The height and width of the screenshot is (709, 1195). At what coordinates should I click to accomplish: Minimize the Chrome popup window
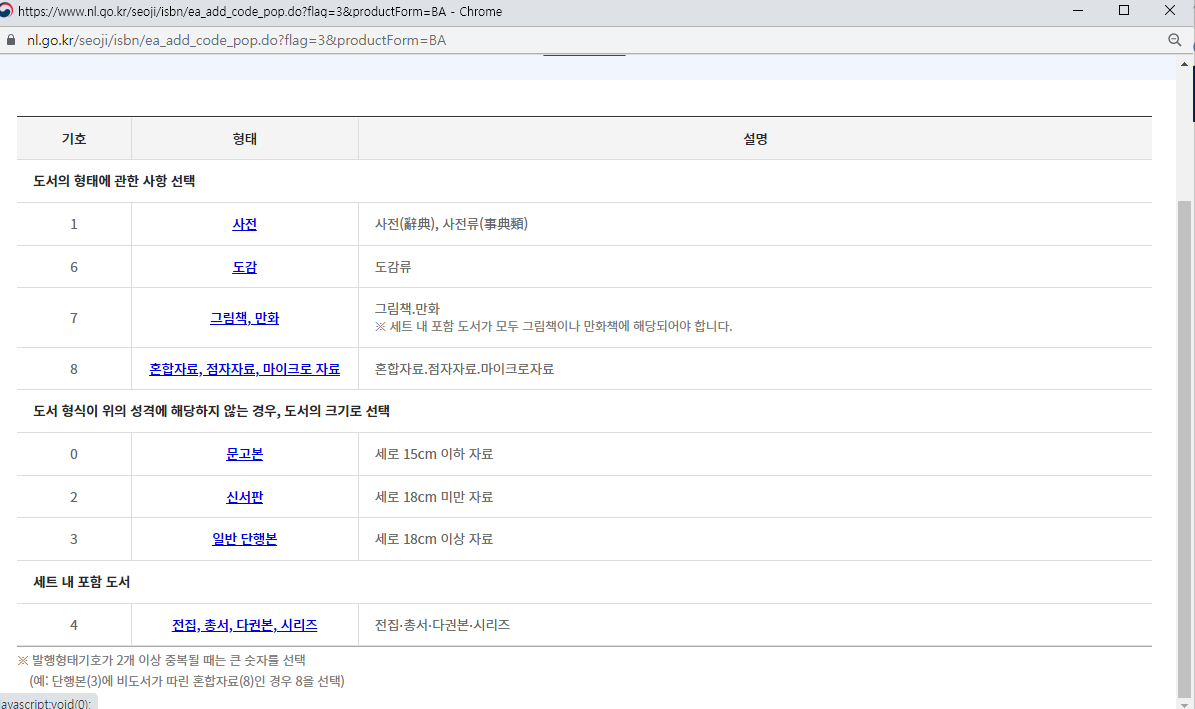[1078, 11]
